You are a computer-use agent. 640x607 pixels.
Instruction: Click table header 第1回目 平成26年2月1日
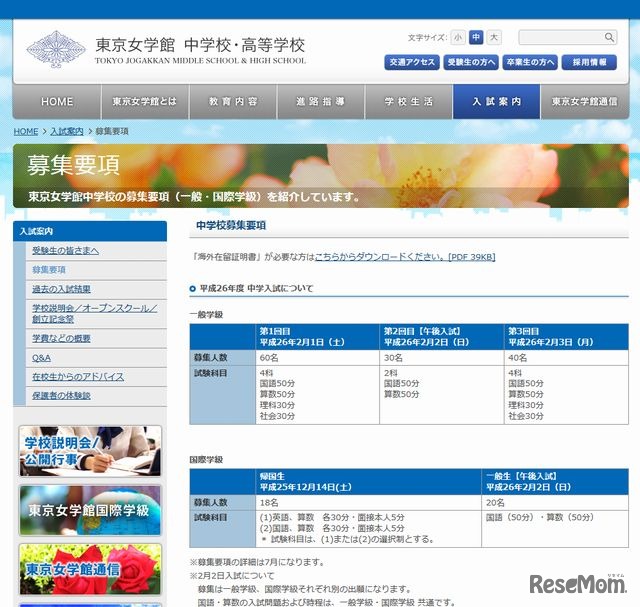317,337
